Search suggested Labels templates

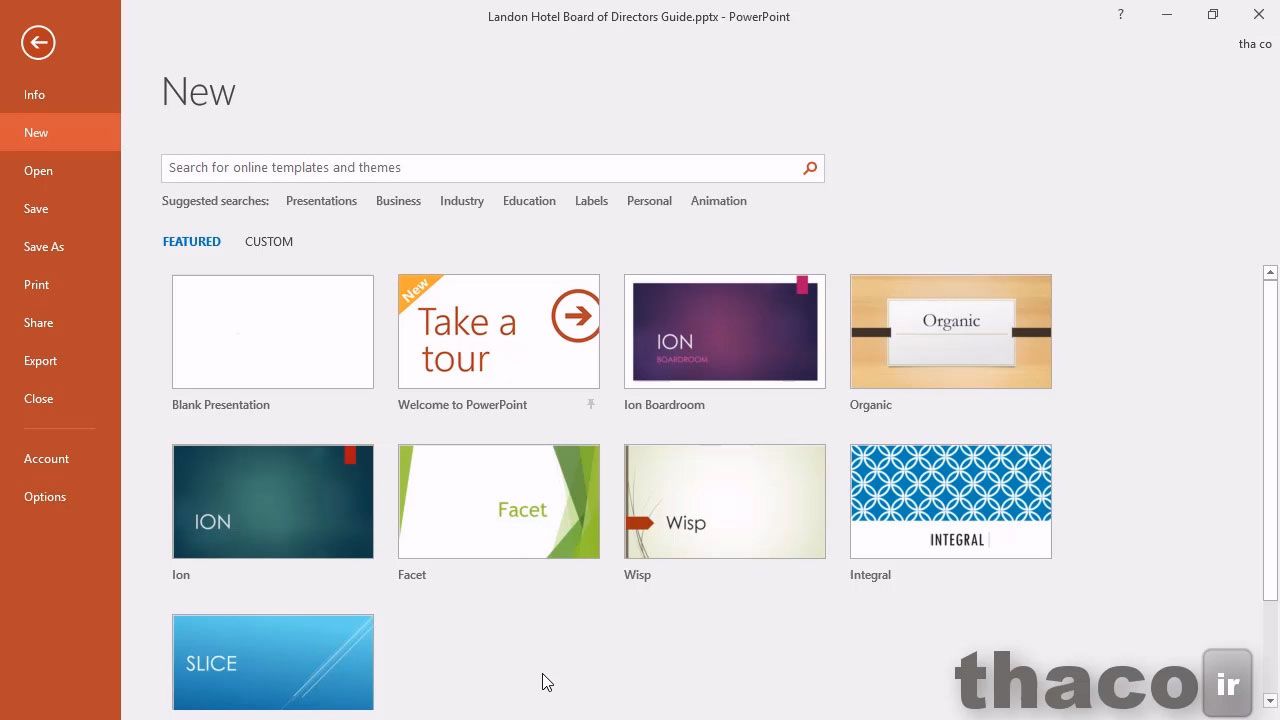(591, 201)
